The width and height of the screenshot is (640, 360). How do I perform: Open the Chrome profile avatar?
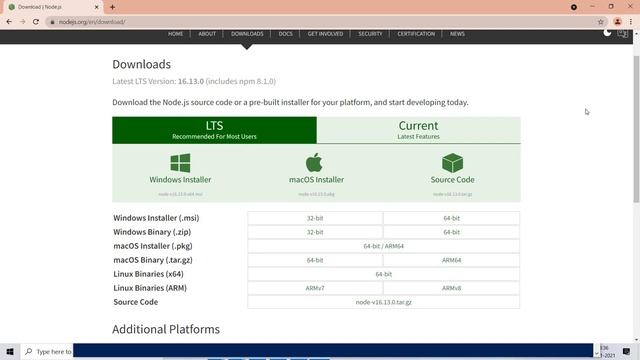pos(618,22)
